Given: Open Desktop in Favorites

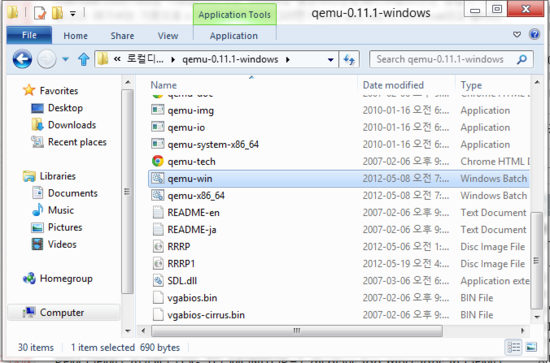Looking at the screenshot, I should click(65, 108).
